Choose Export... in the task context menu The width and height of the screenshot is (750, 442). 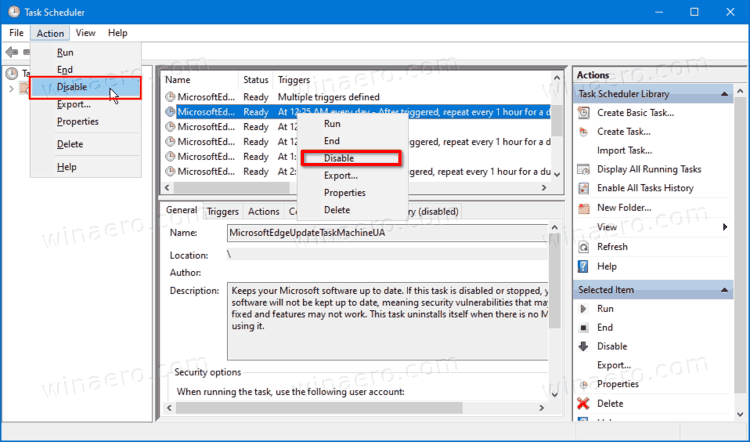353,176
